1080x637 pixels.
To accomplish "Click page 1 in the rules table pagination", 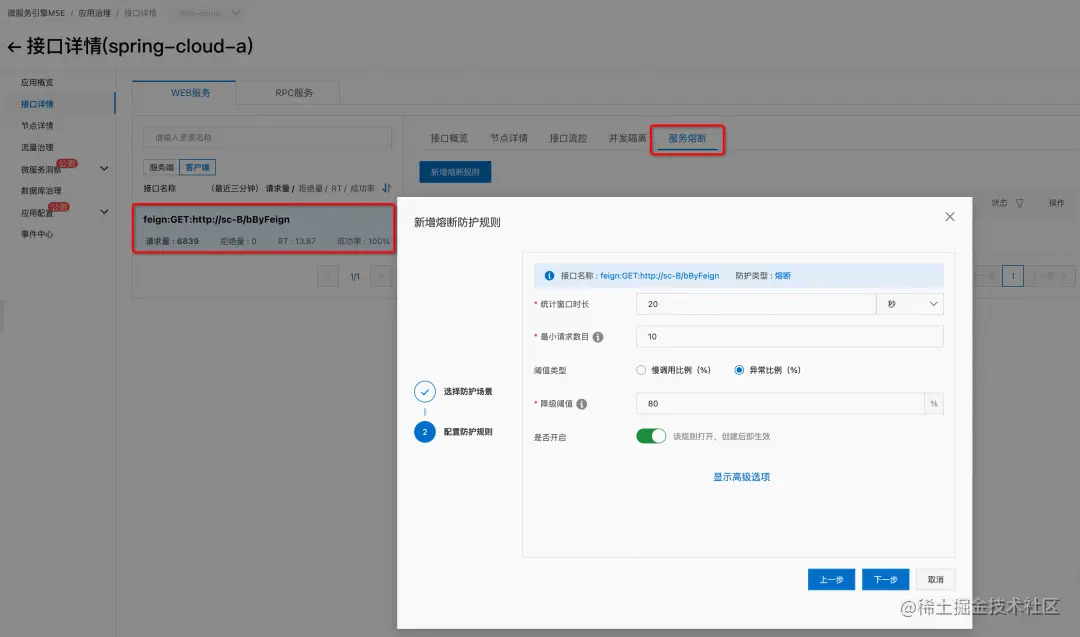I will tap(1012, 276).
